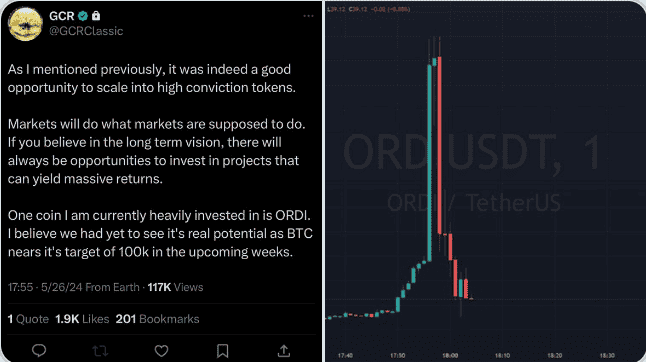Click the GCR display name
646x362 pixels.
pos(61,16)
